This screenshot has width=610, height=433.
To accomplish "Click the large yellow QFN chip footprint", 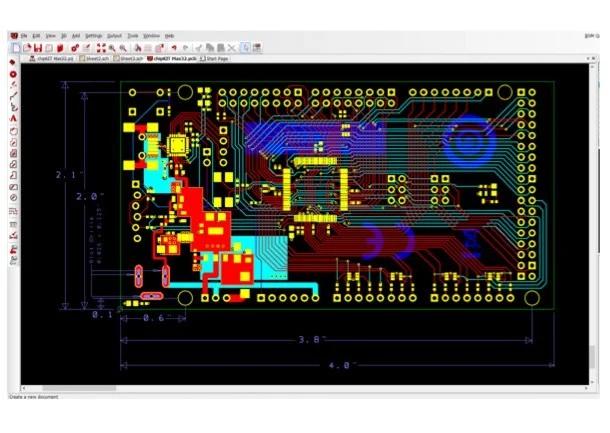I will [177, 146].
